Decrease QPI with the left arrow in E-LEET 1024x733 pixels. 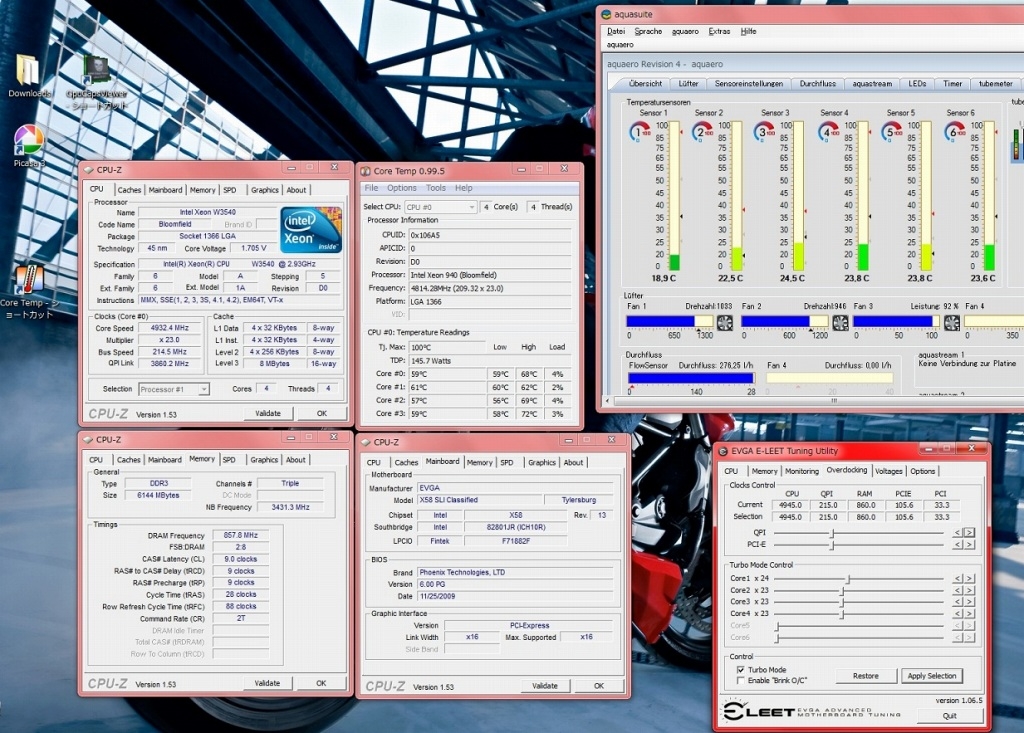pos(957,532)
